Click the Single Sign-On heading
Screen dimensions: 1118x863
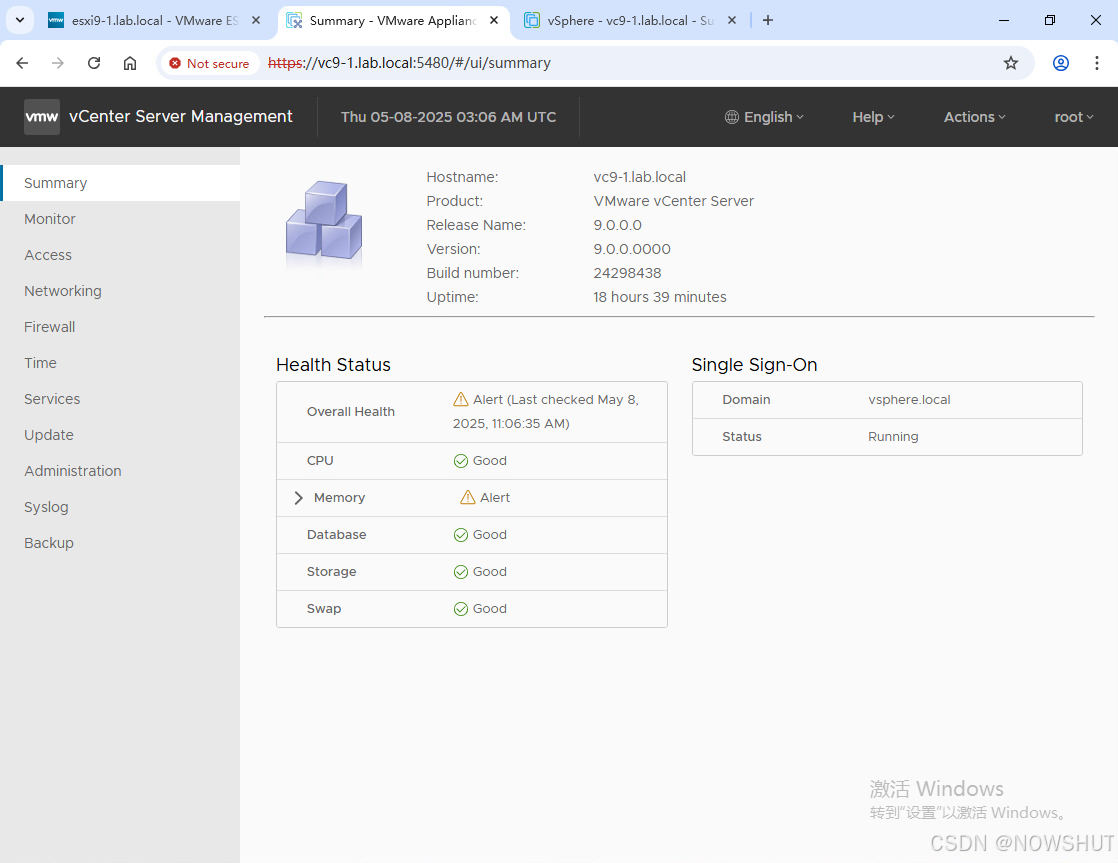tap(754, 364)
